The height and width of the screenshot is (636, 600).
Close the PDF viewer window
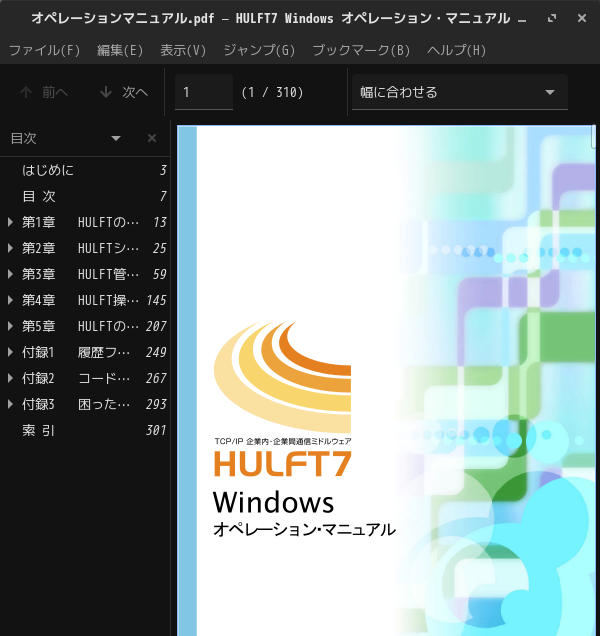coord(582,18)
